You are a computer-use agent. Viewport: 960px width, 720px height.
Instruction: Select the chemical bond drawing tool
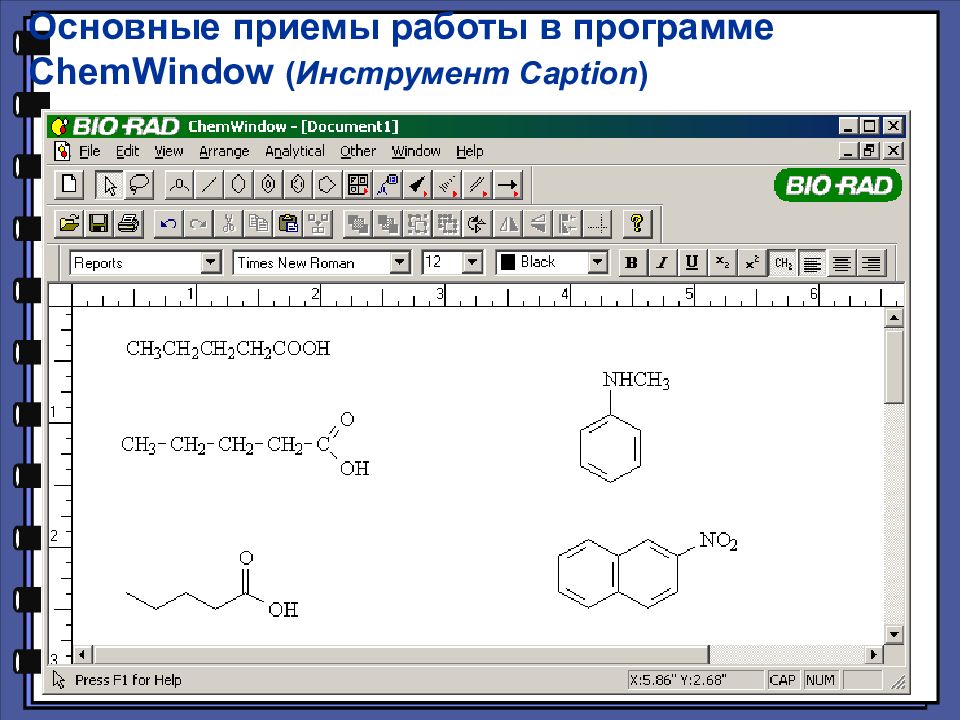pyautogui.click(x=207, y=185)
